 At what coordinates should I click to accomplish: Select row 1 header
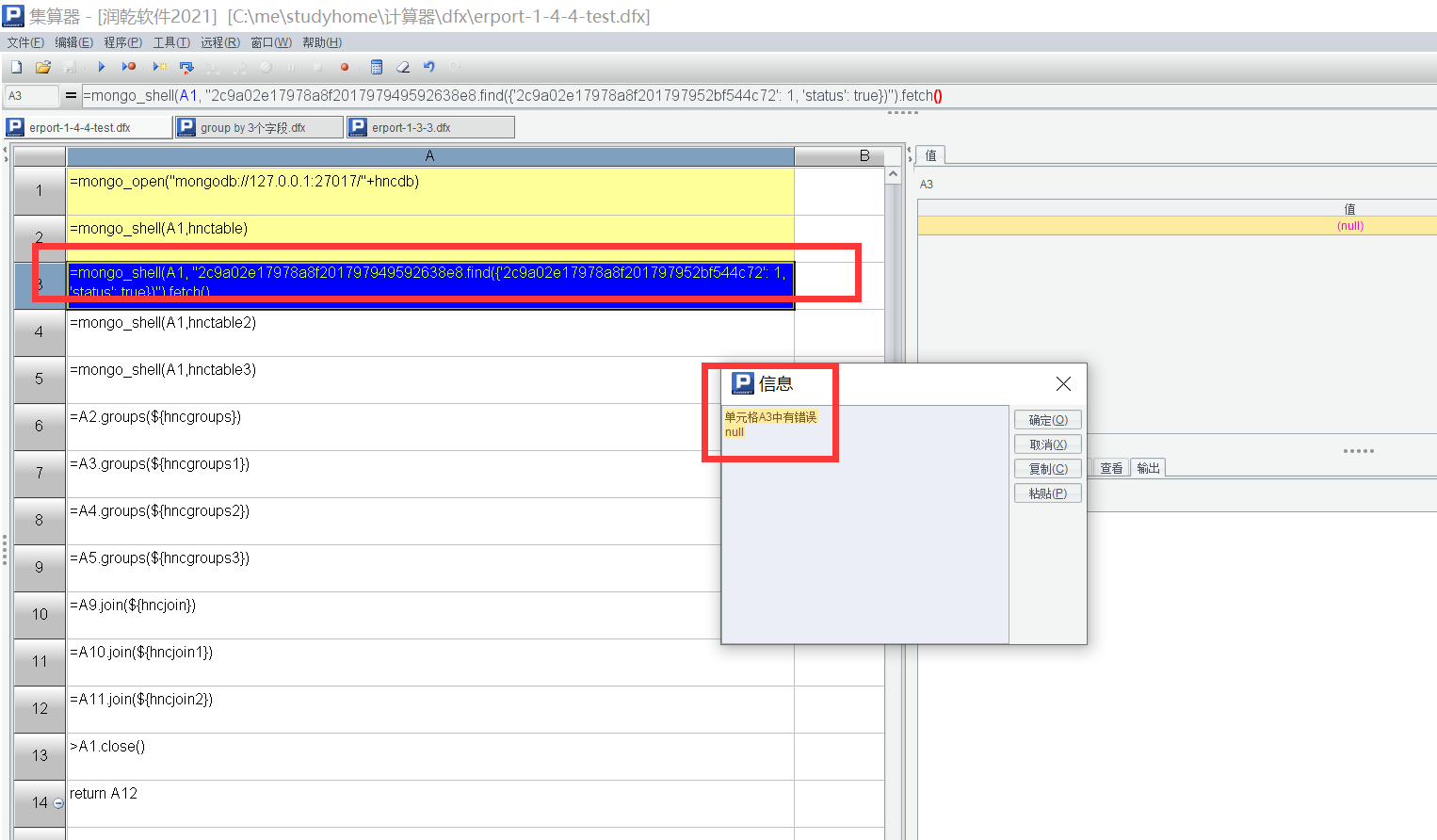(x=40, y=191)
